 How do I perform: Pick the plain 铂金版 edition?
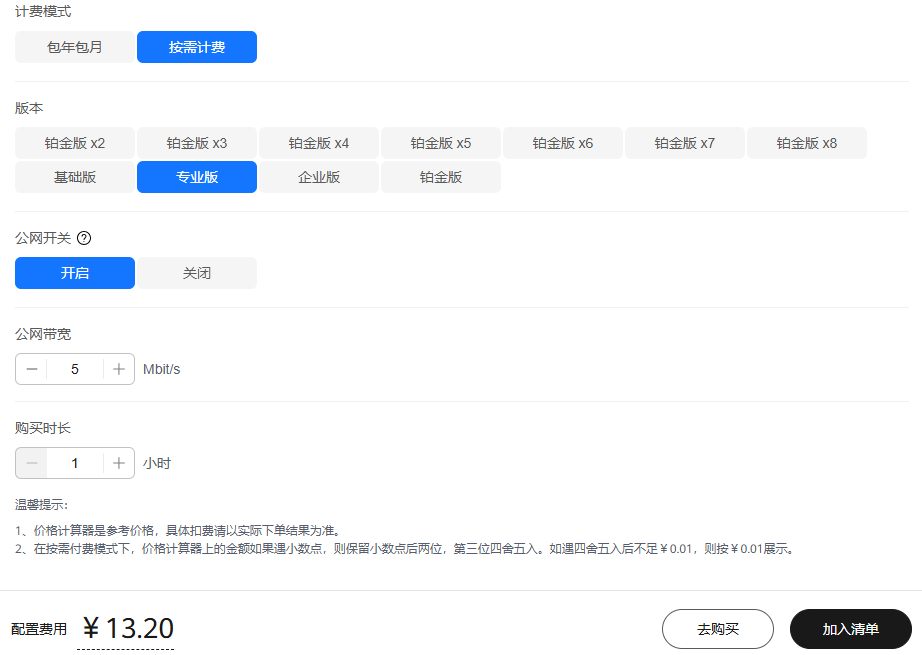click(x=441, y=177)
